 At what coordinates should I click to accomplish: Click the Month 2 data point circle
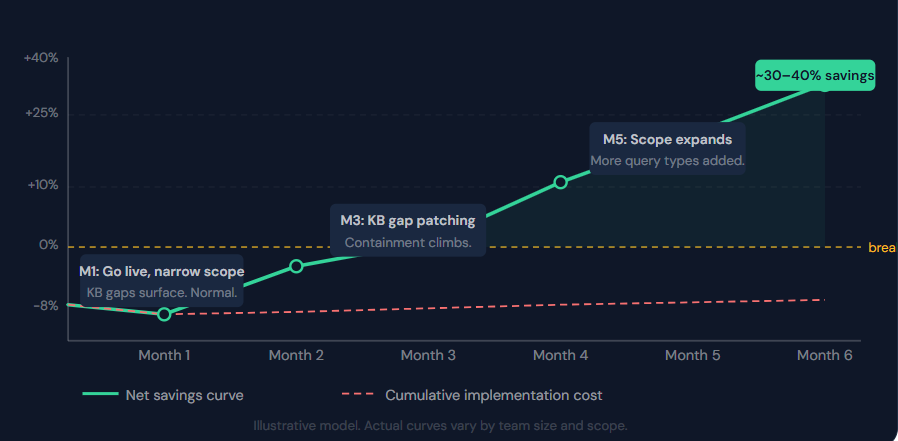(x=296, y=265)
